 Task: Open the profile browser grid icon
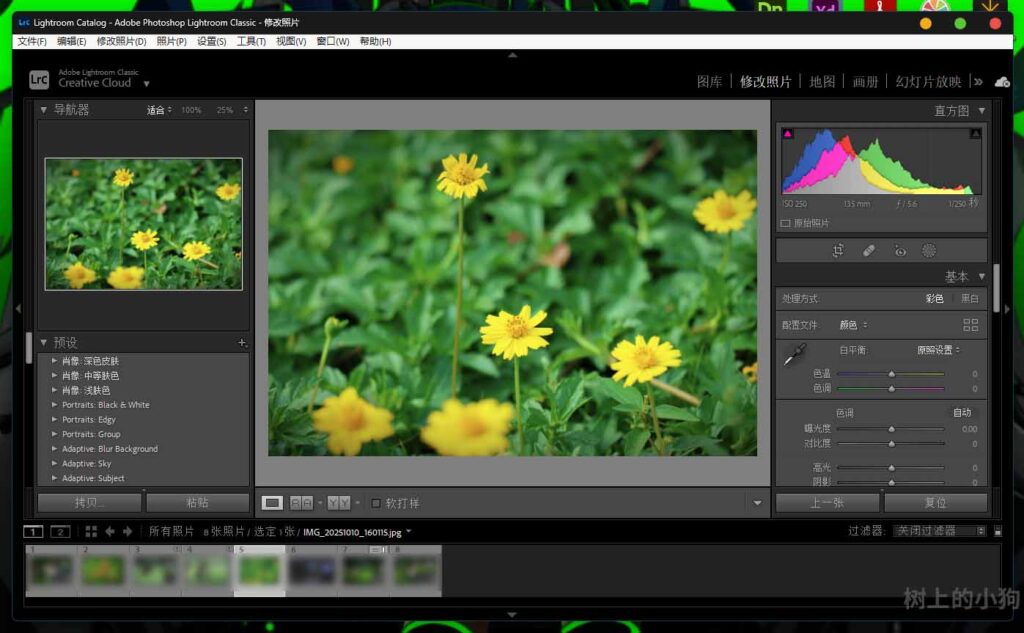(970, 325)
